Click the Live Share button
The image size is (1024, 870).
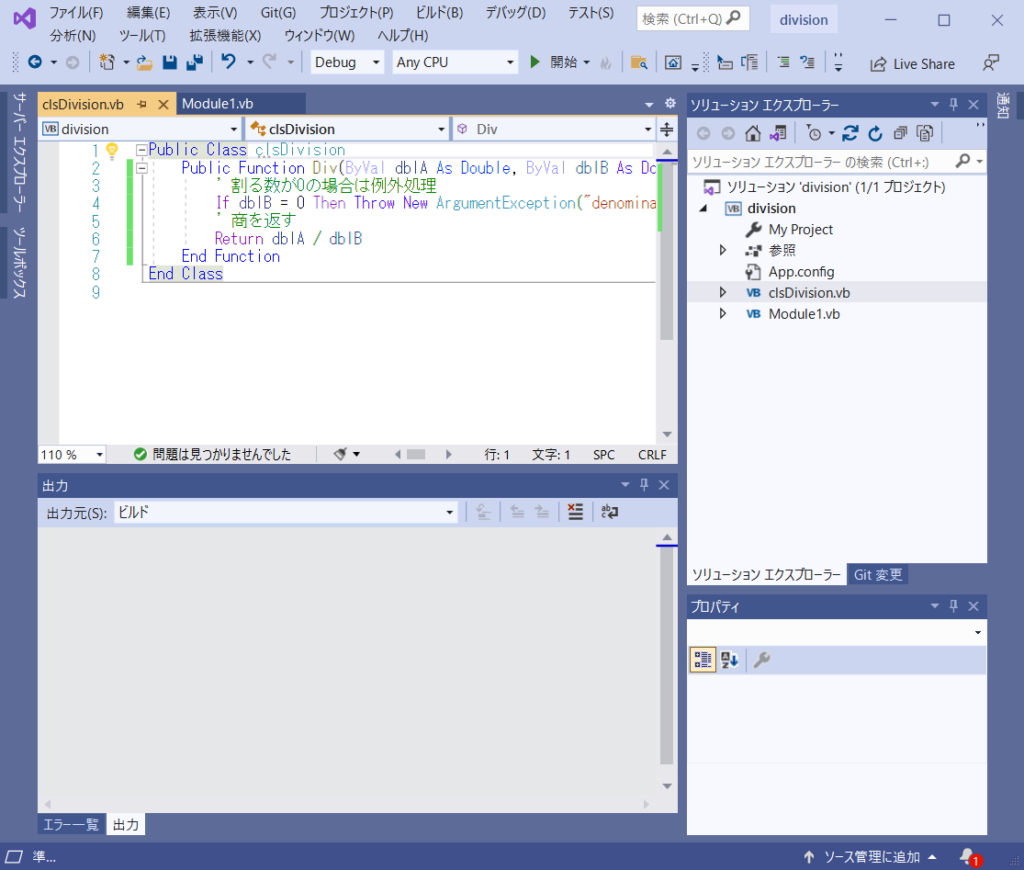tap(912, 63)
